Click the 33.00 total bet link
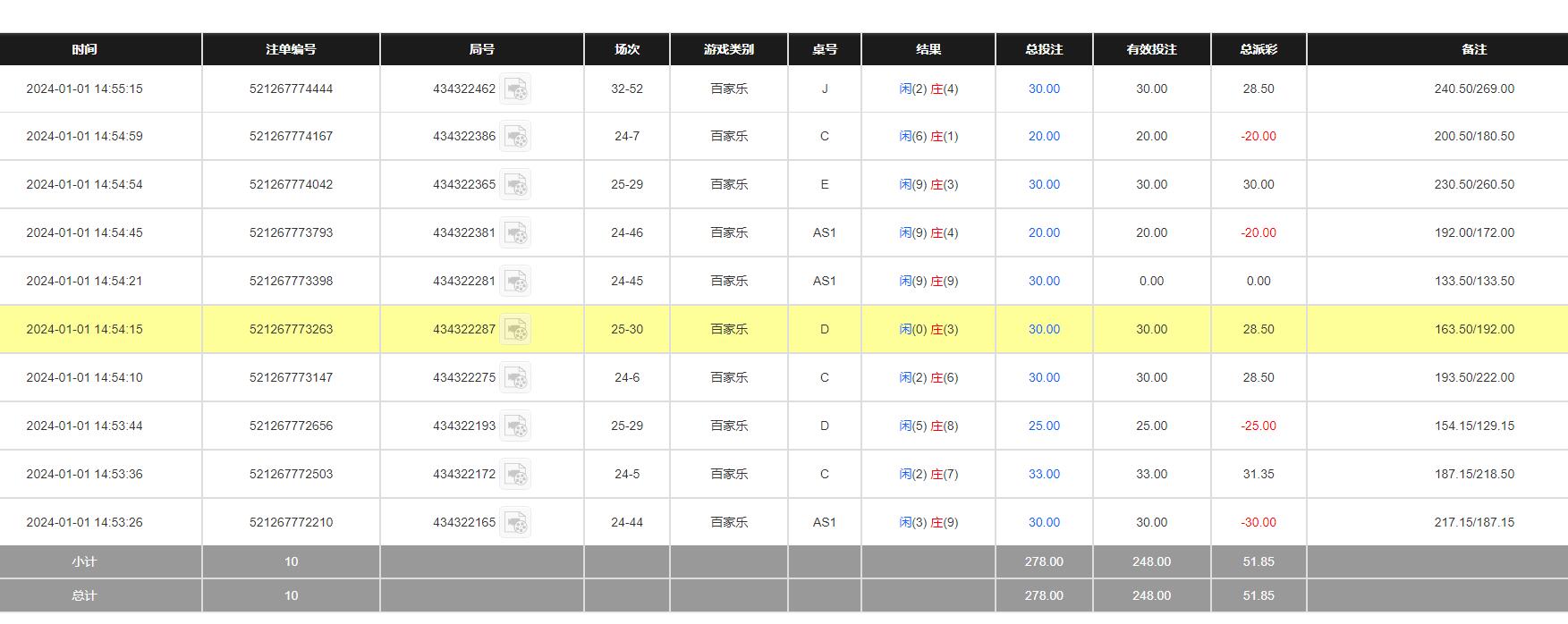 (x=1044, y=475)
